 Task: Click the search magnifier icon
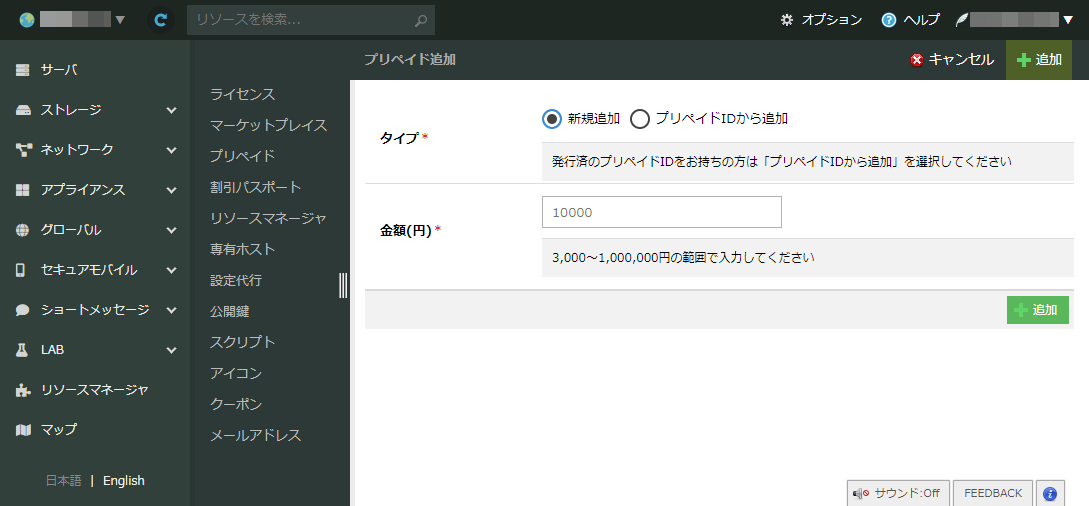click(x=422, y=20)
